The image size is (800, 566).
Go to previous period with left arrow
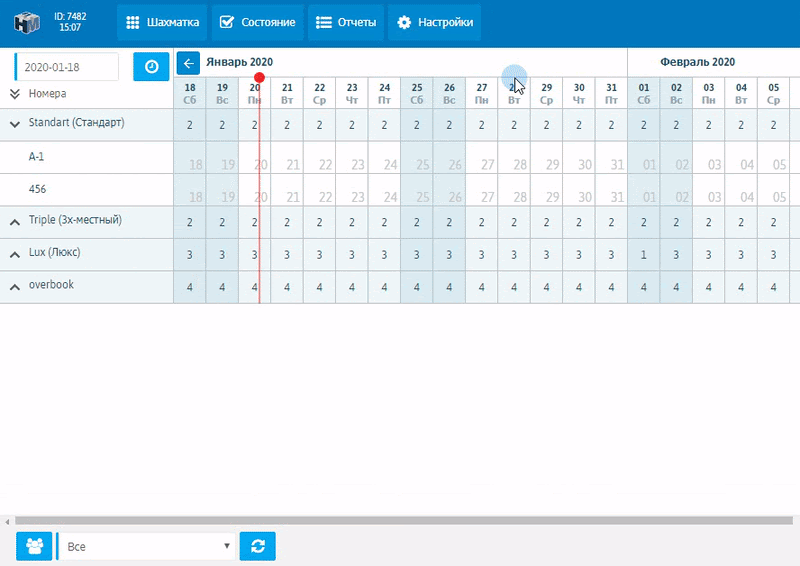click(188, 63)
